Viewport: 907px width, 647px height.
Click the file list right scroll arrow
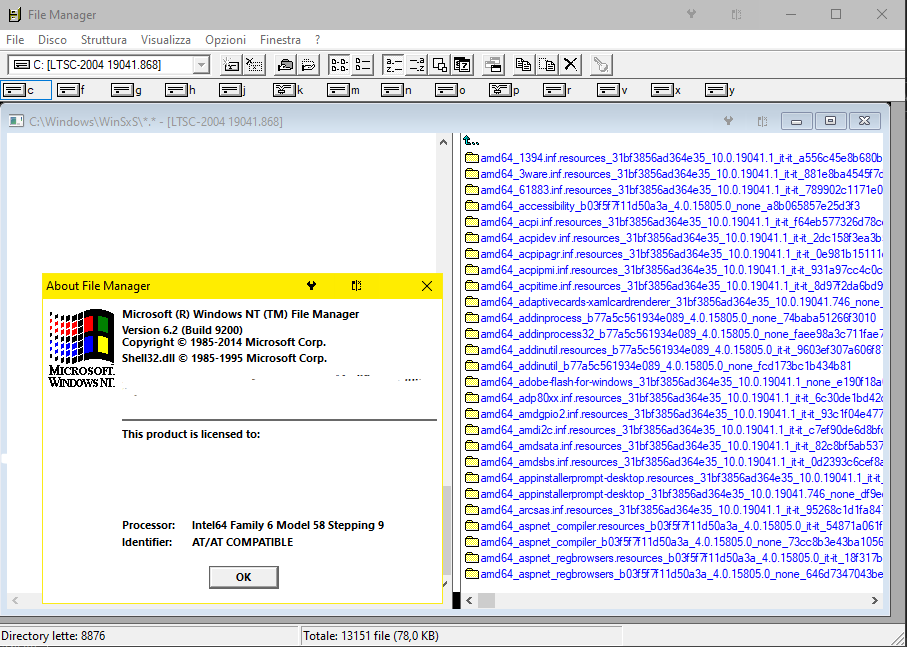tap(875, 601)
